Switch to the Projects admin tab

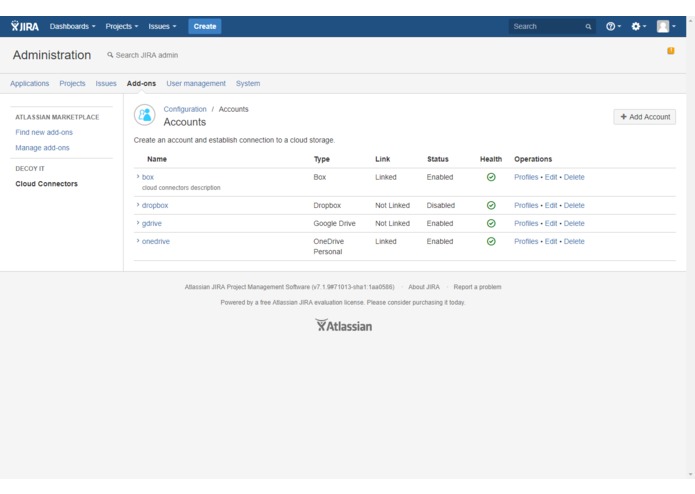(x=72, y=83)
